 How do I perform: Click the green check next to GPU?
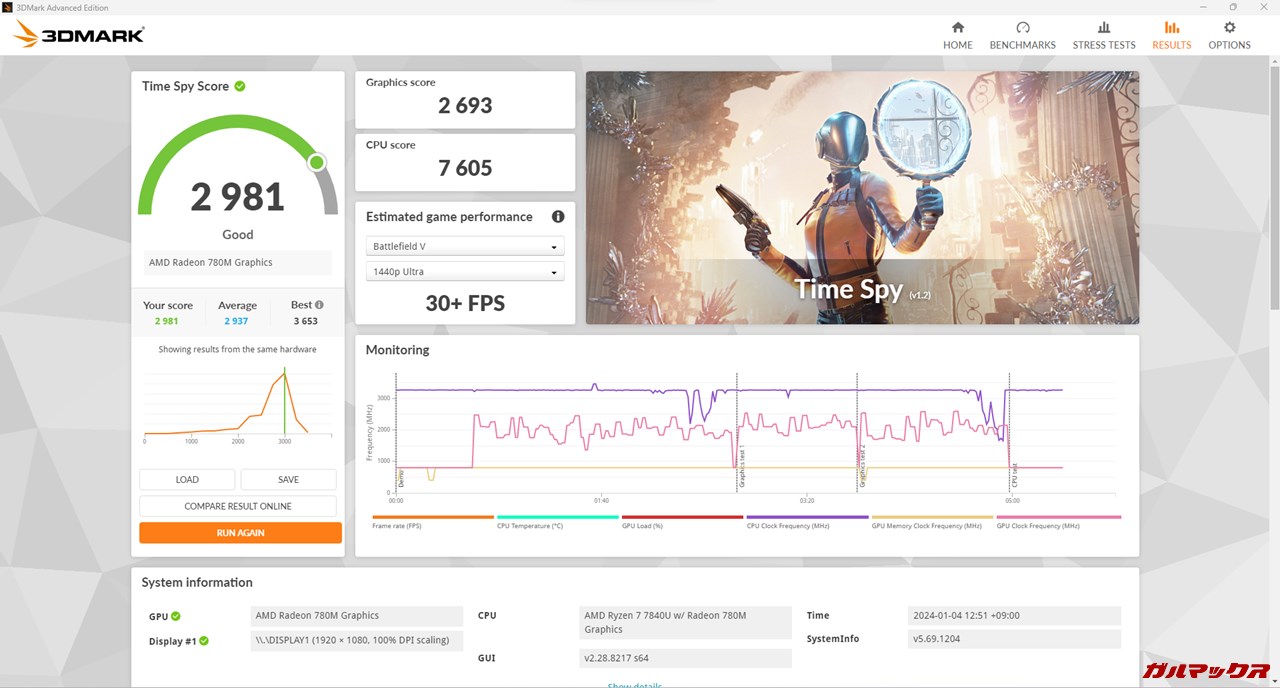click(x=176, y=616)
